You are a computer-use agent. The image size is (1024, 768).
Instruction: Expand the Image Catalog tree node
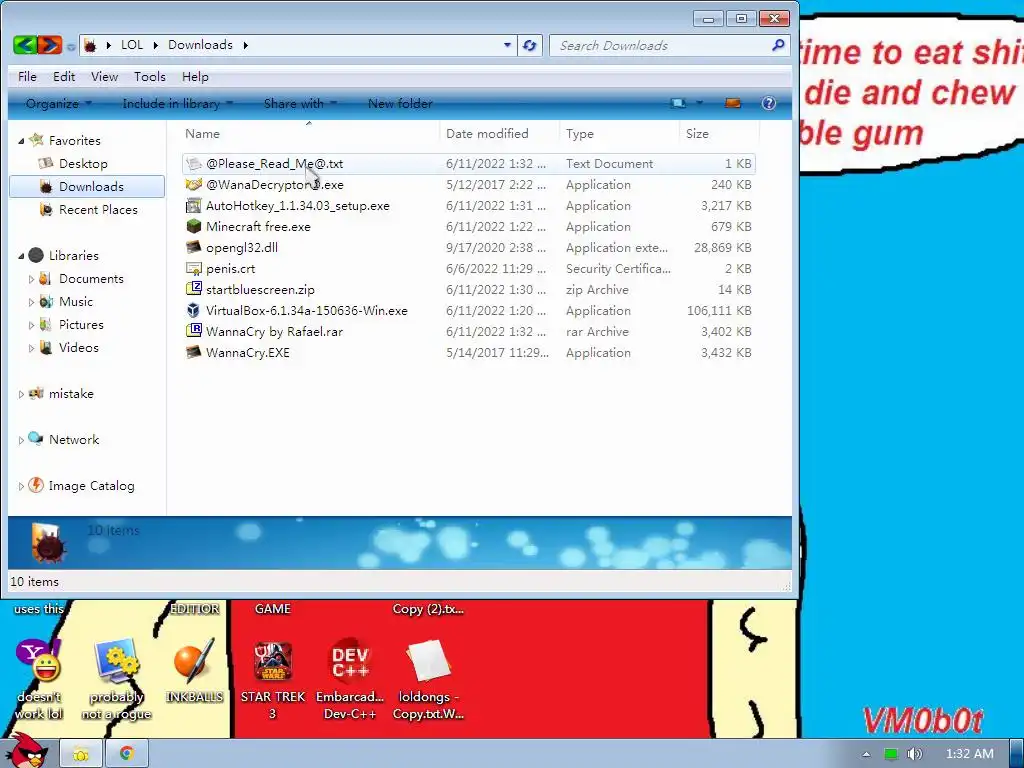[x=21, y=486]
